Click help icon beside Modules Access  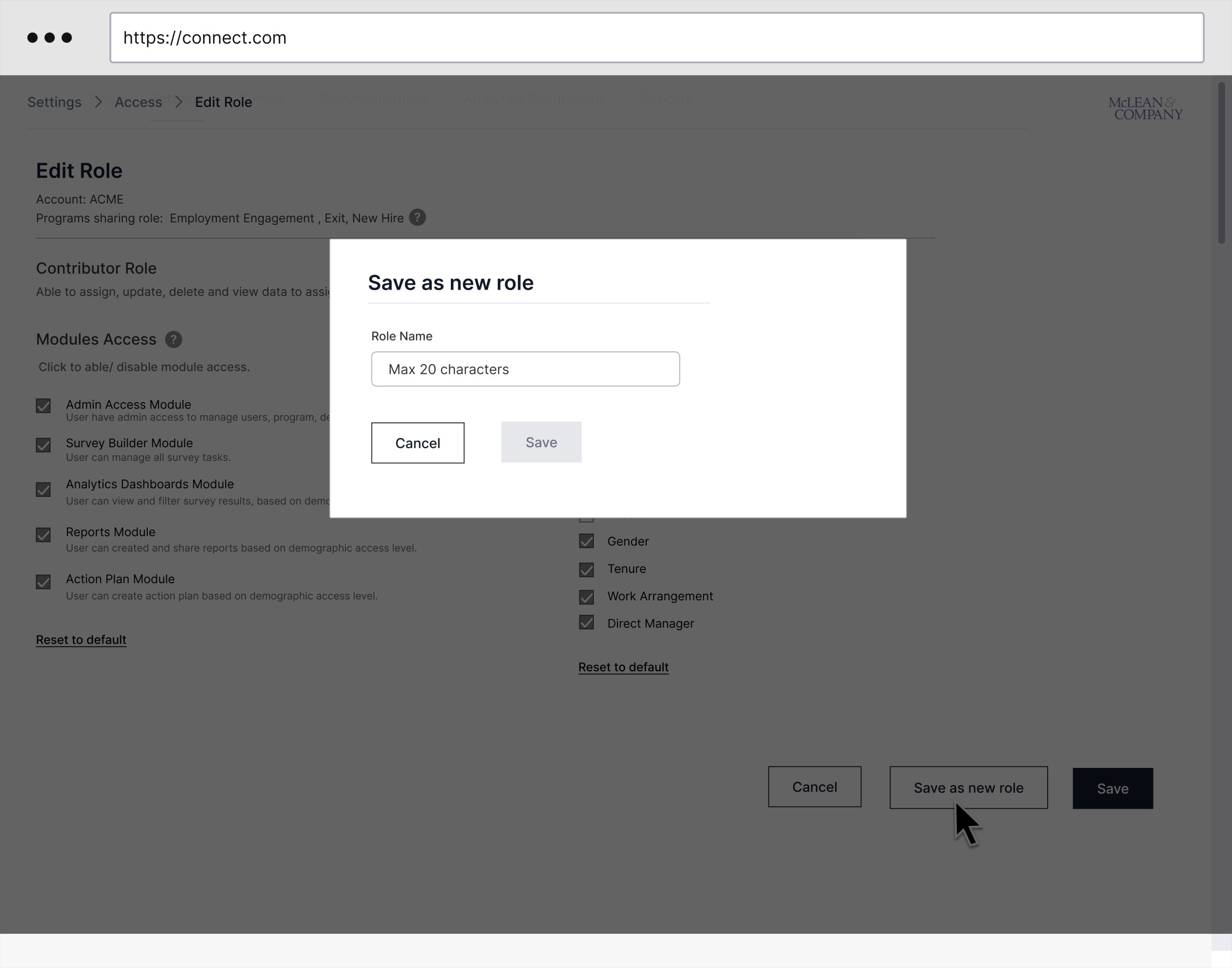[173, 340]
